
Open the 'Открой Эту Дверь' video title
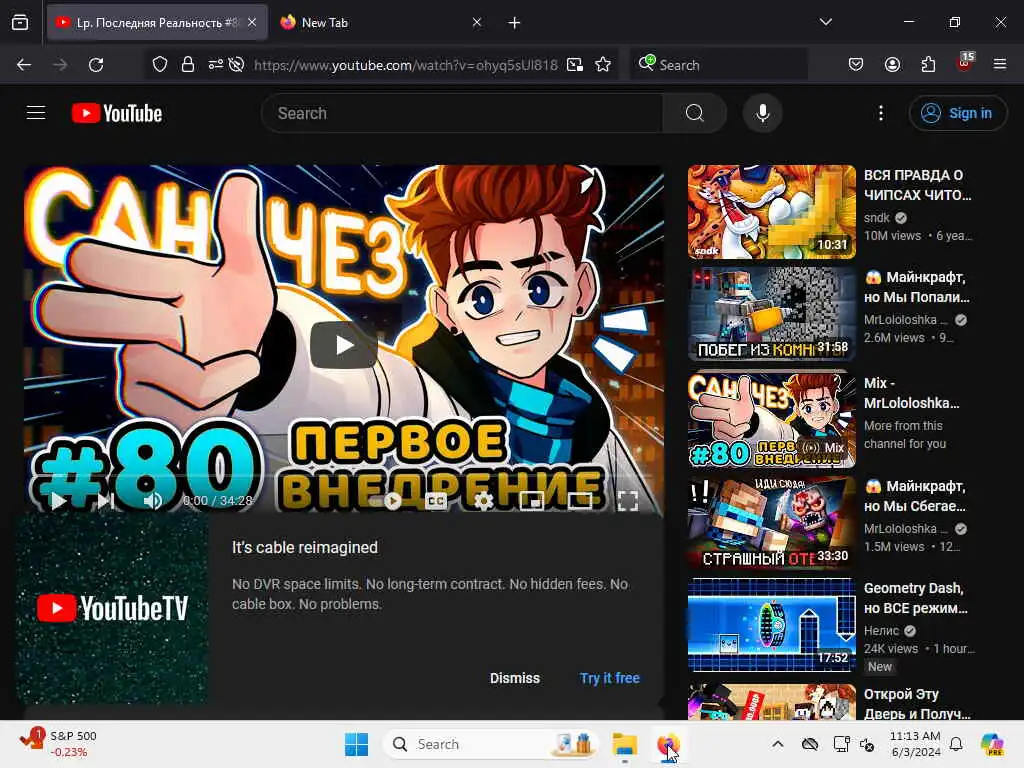pyautogui.click(x=918, y=704)
